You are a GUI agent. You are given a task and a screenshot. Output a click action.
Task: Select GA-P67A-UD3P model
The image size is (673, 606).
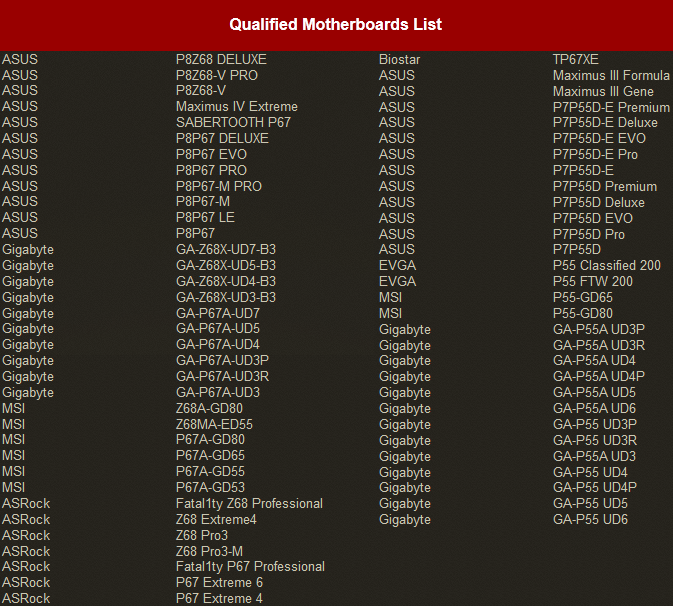tap(222, 360)
